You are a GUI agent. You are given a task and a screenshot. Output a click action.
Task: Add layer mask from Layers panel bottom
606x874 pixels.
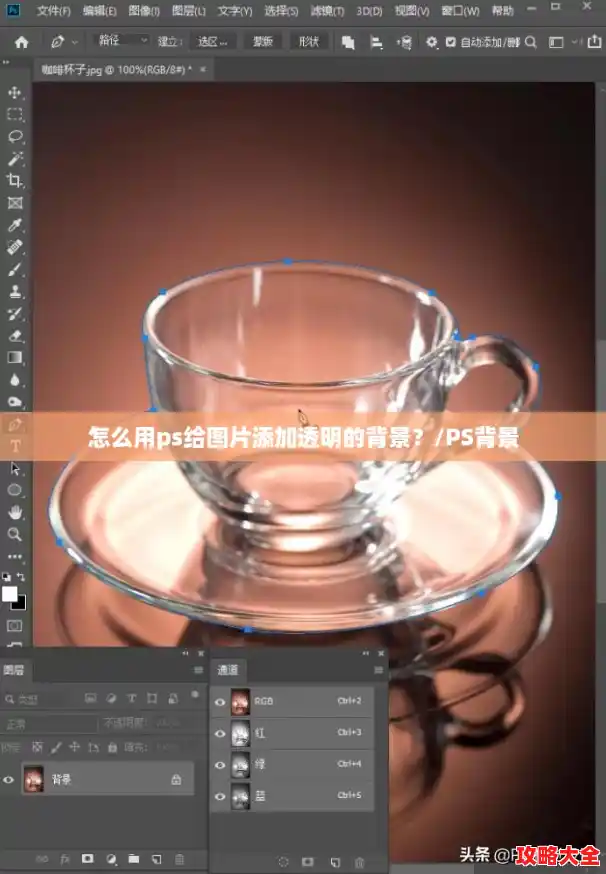point(88,859)
